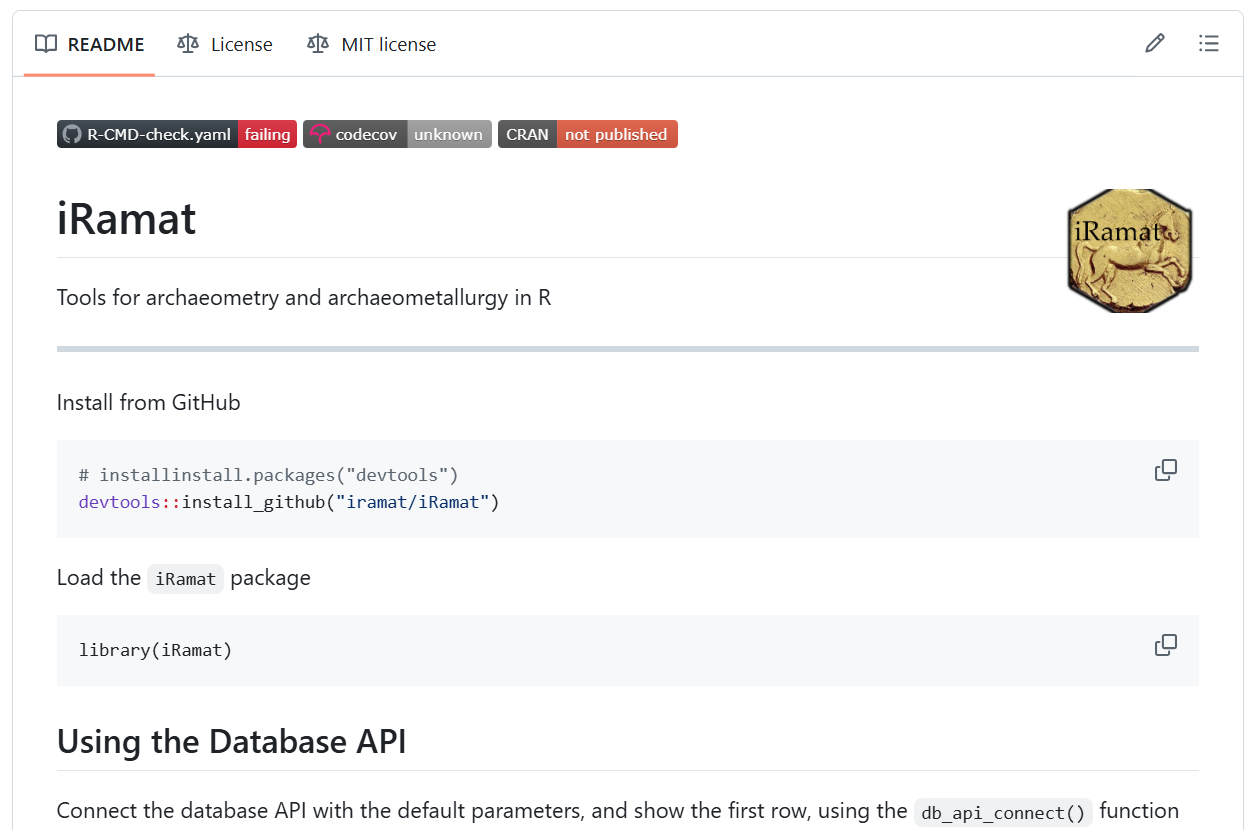This screenshot has width=1250, height=830.
Task: Click the inline db_api_connect() code
Action: coord(1003,812)
